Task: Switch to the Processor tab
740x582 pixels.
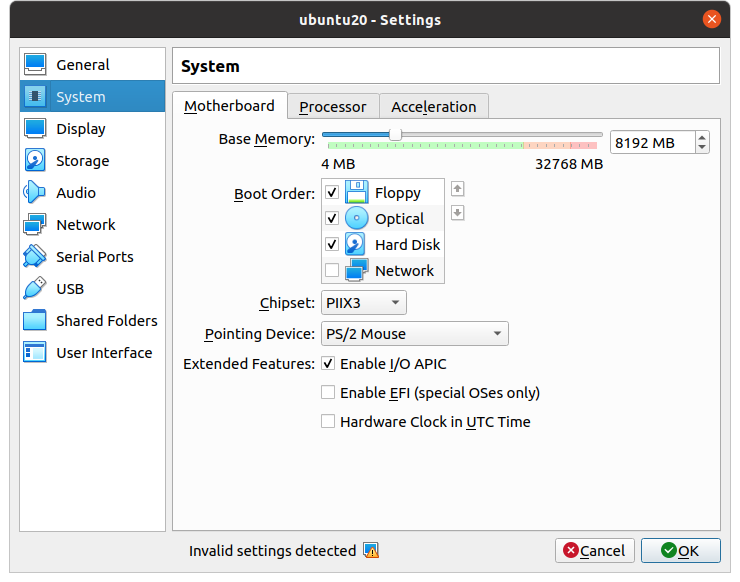Action: pos(333,107)
